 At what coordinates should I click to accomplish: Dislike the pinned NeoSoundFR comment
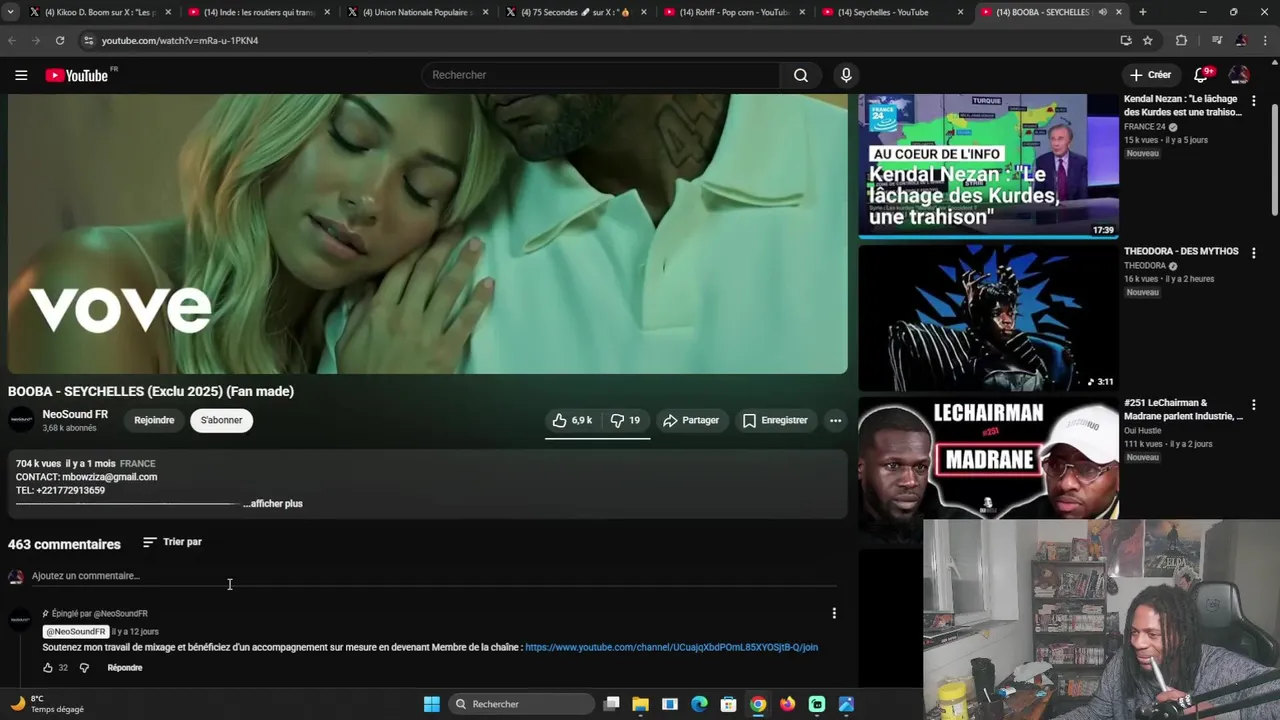click(84, 668)
